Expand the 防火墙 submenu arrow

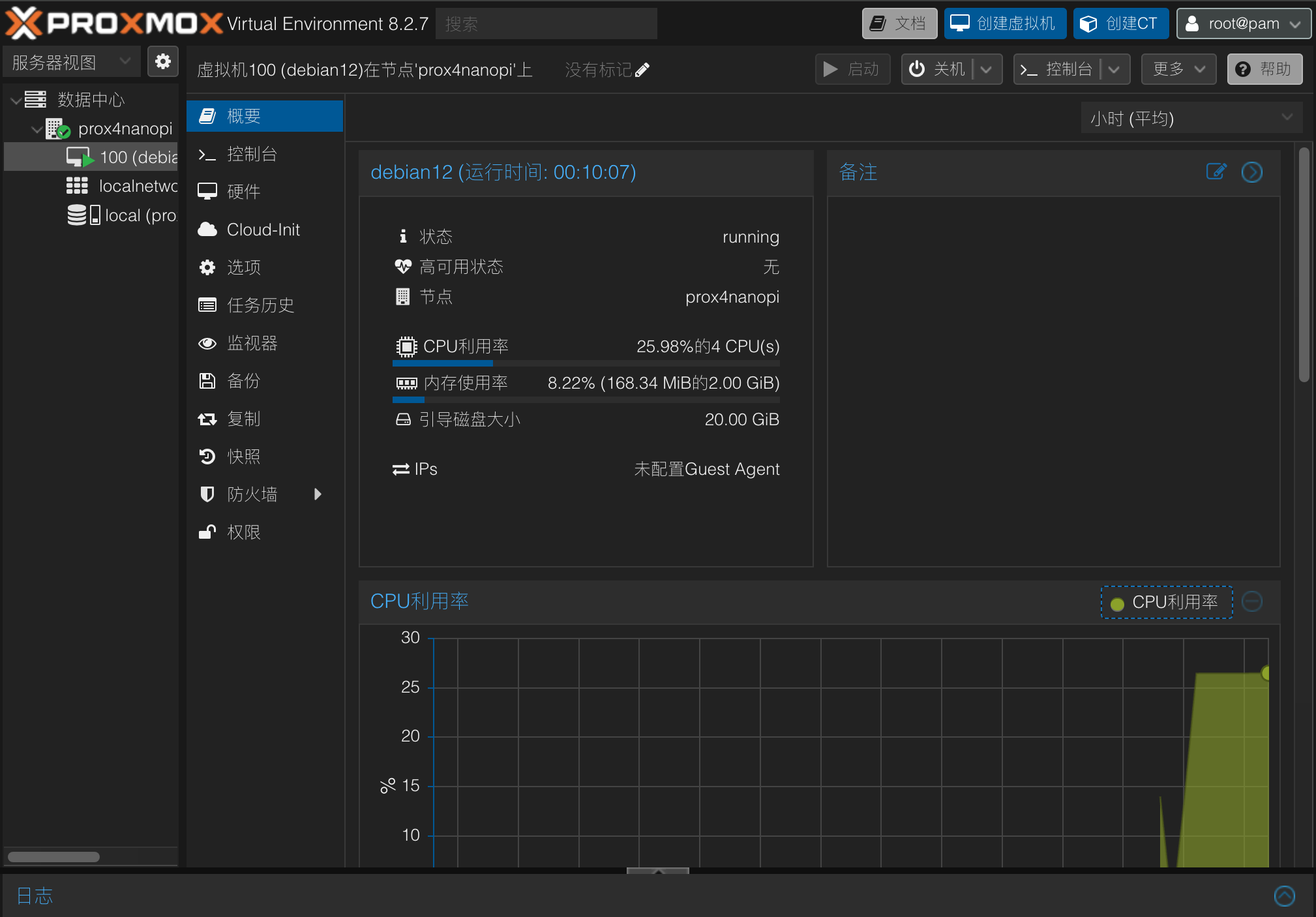[x=318, y=494]
